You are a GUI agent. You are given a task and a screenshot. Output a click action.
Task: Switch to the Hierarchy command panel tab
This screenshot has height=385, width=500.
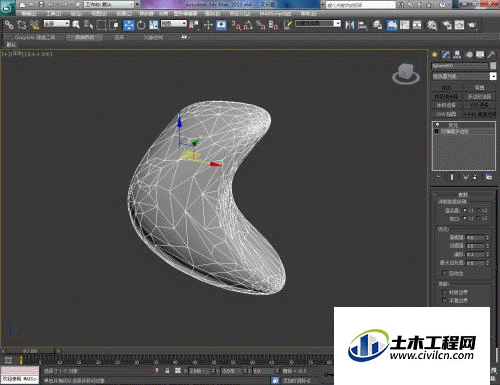click(x=458, y=55)
